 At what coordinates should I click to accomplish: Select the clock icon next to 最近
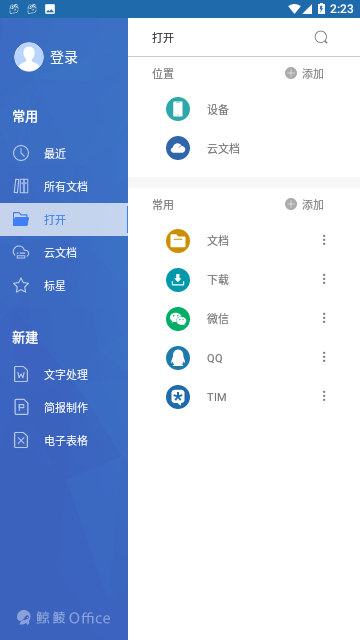coord(21,153)
